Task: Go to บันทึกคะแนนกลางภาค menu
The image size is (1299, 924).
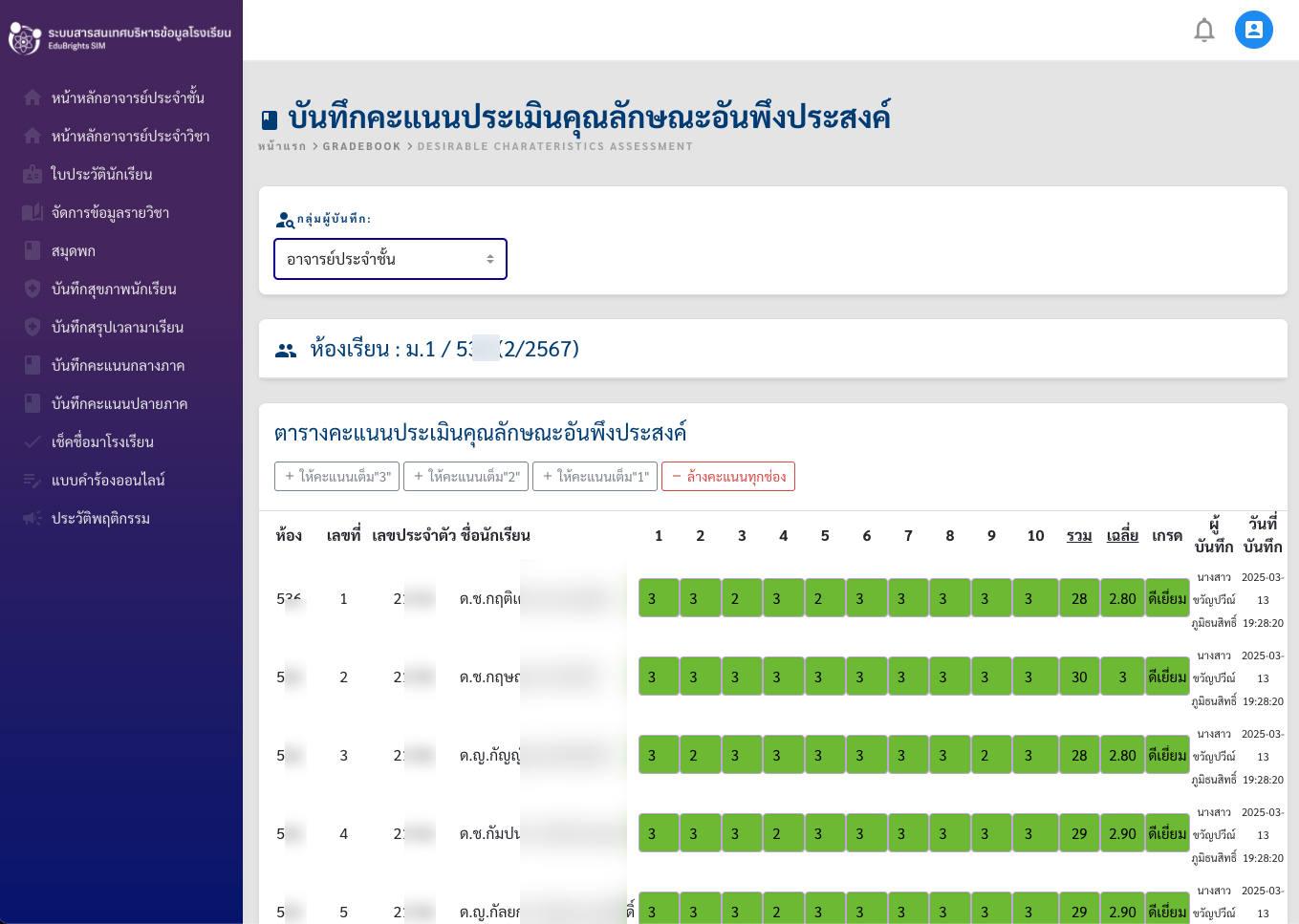Action: click(118, 365)
